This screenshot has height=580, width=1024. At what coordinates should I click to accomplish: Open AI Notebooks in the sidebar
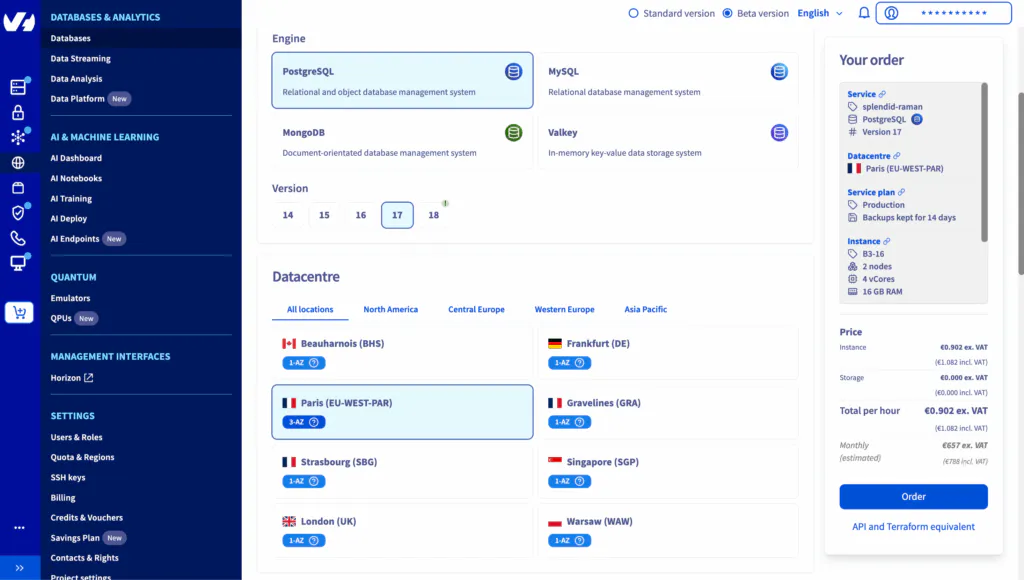[x=76, y=178]
